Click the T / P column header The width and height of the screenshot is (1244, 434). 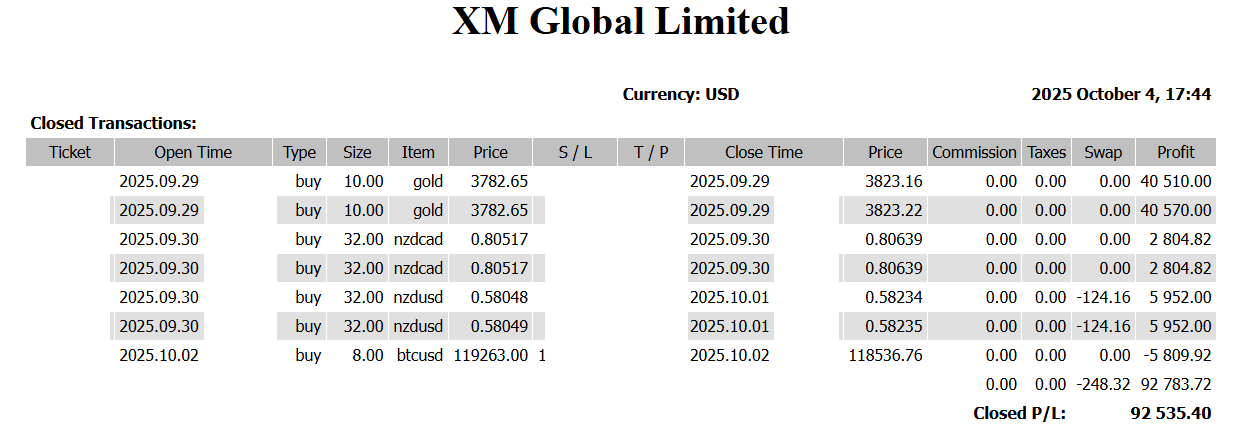tap(651, 152)
